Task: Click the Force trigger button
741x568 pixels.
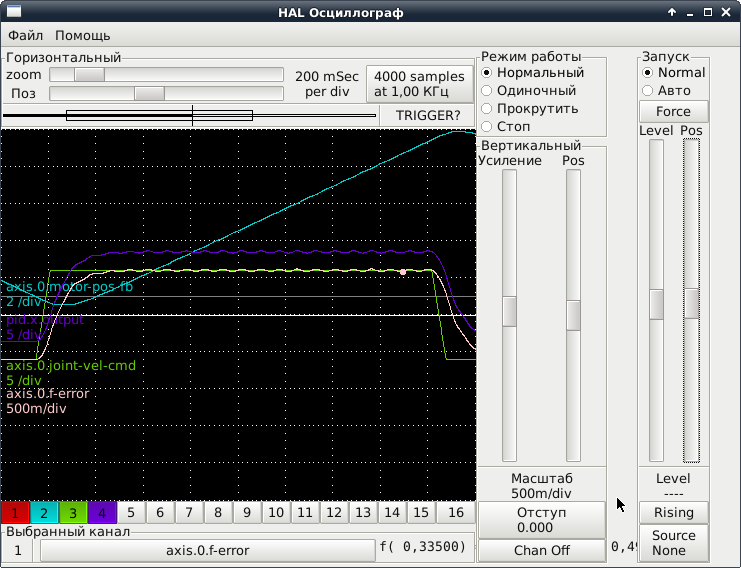Action: click(x=673, y=112)
